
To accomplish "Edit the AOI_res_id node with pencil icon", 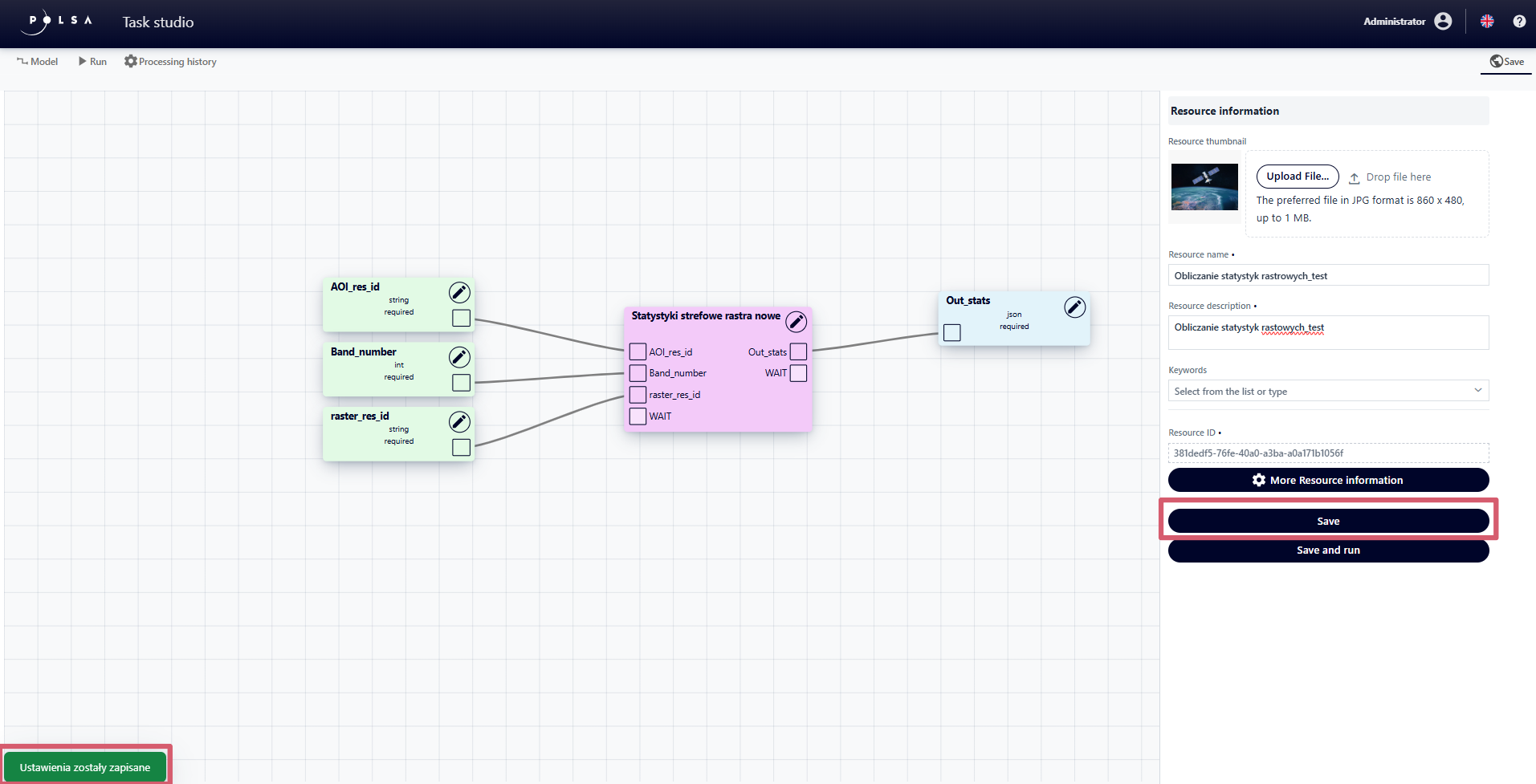I will [459, 292].
